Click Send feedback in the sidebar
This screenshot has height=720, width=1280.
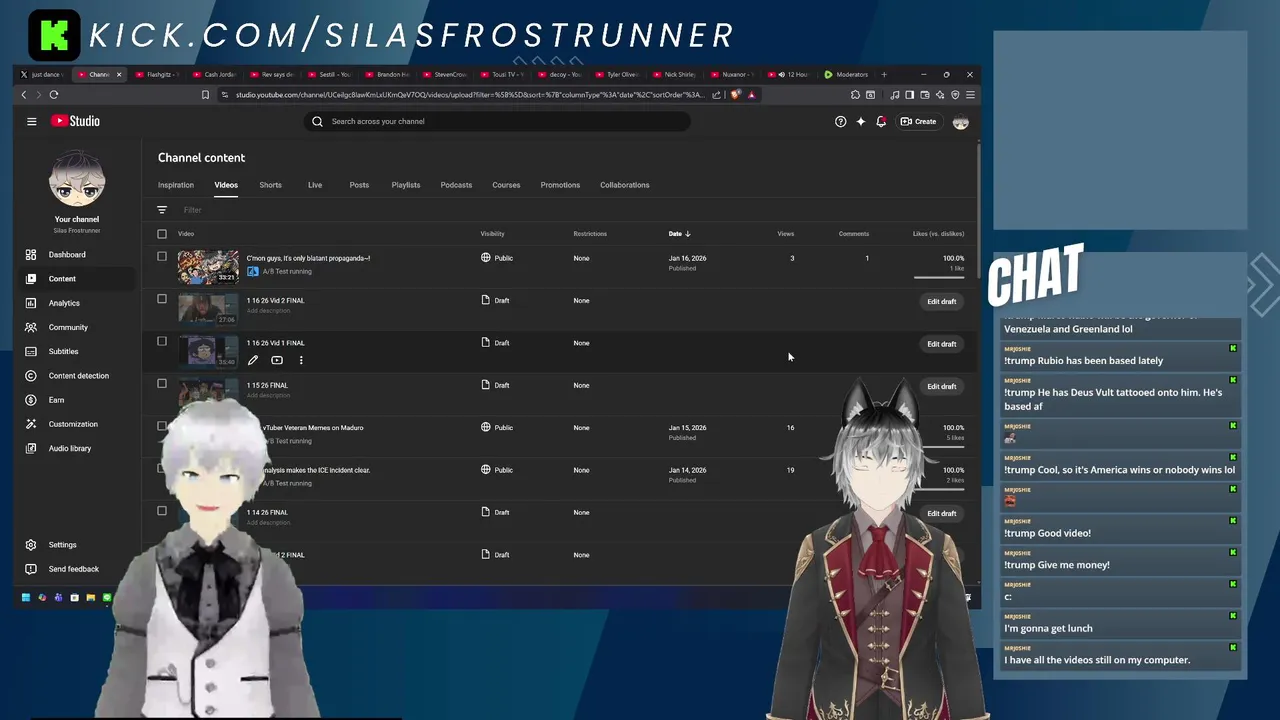tap(77, 569)
